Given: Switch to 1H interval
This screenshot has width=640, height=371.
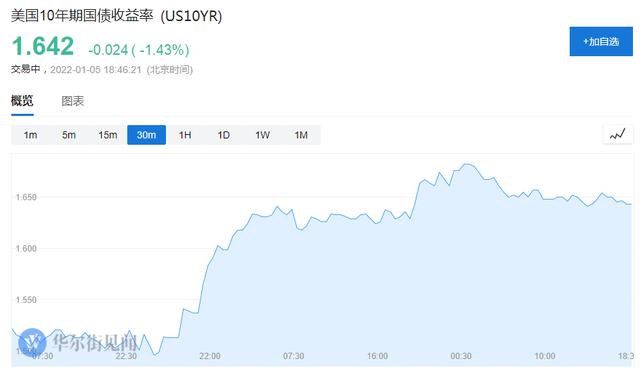Looking at the screenshot, I should (185, 135).
